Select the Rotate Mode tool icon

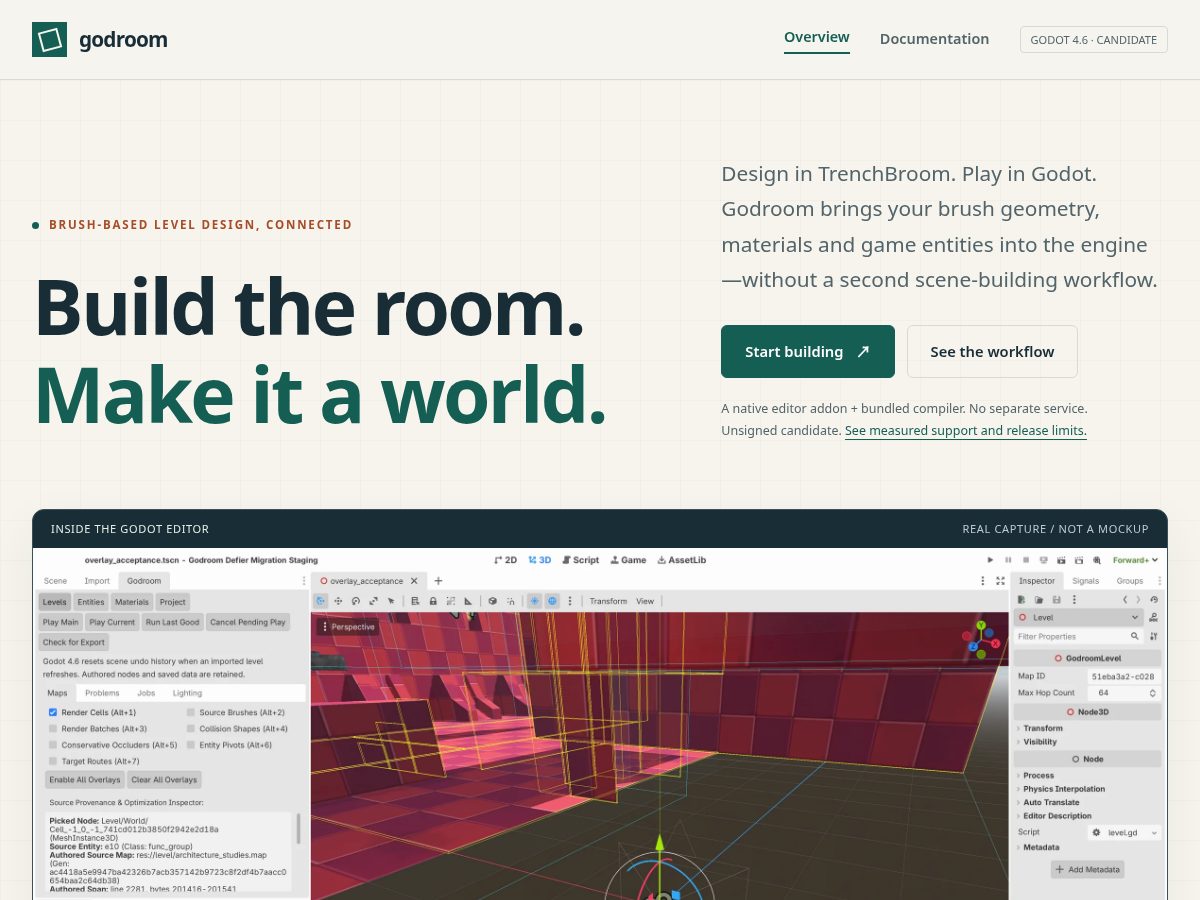356,601
